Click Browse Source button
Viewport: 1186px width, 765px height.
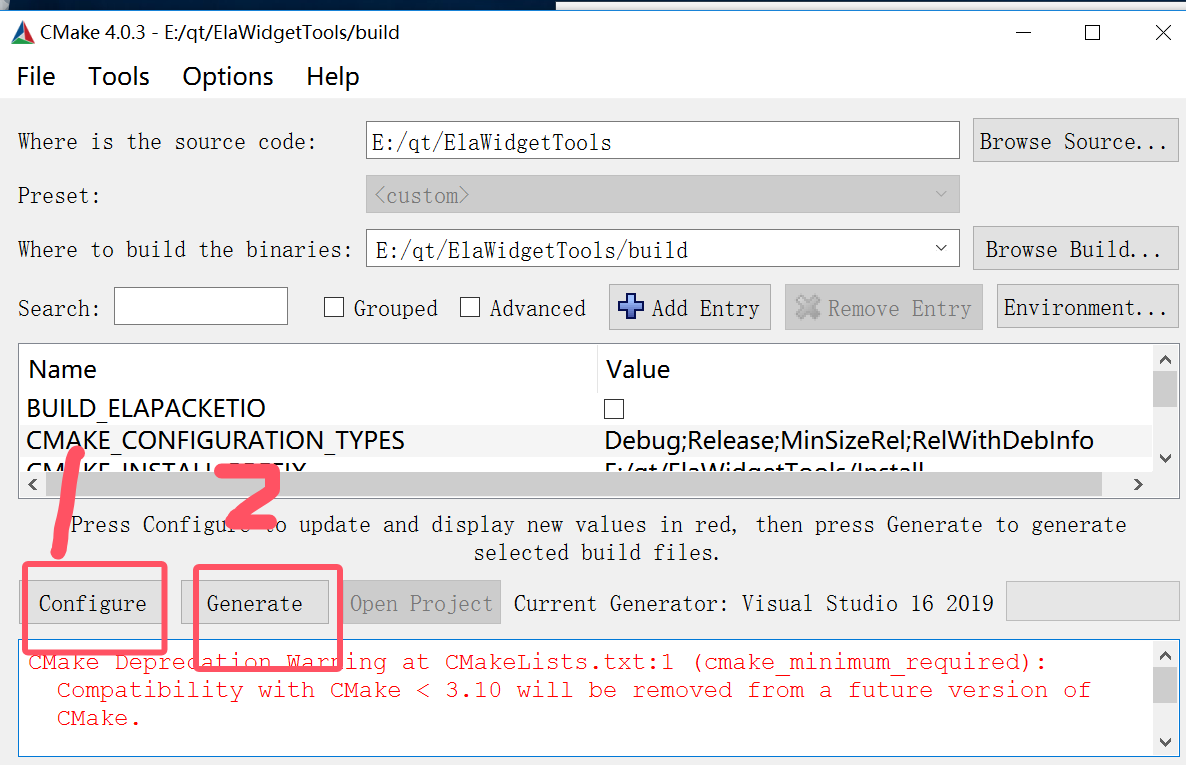[x=1075, y=141]
